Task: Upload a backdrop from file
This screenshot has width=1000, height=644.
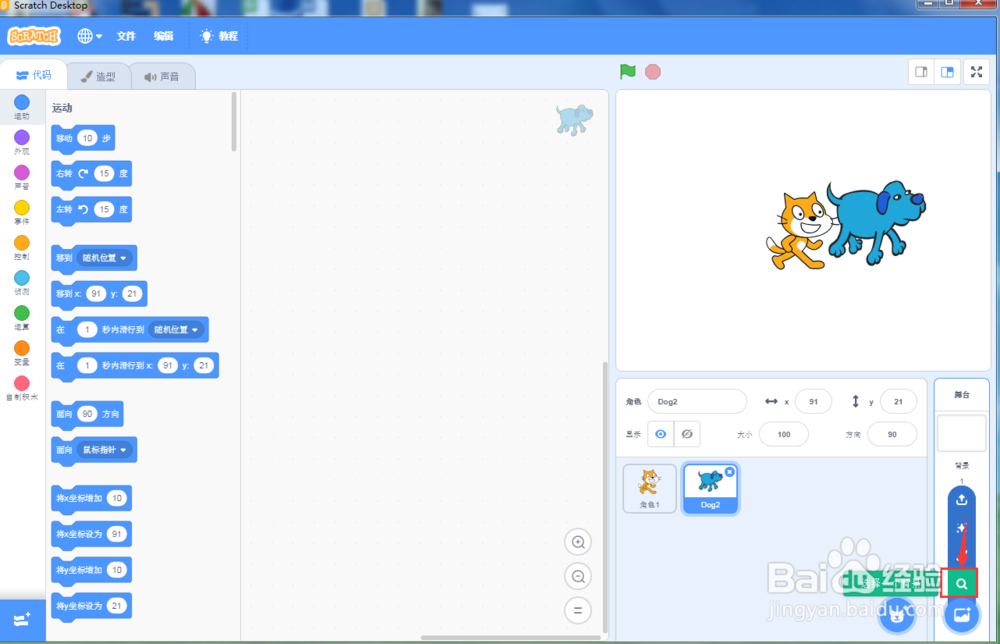Action: click(962, 500)
